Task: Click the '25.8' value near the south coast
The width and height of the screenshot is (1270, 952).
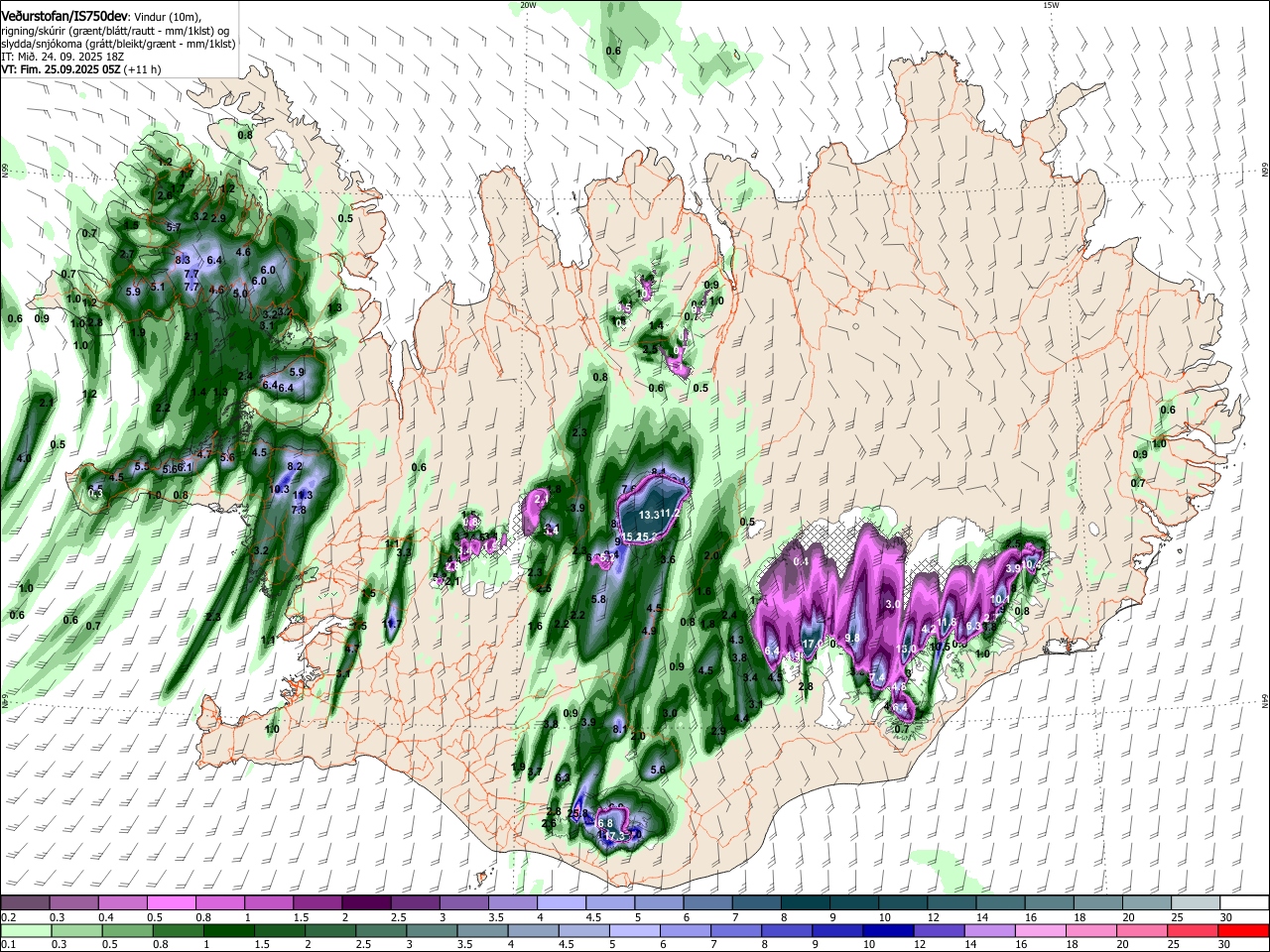Action: pos(578,813)
